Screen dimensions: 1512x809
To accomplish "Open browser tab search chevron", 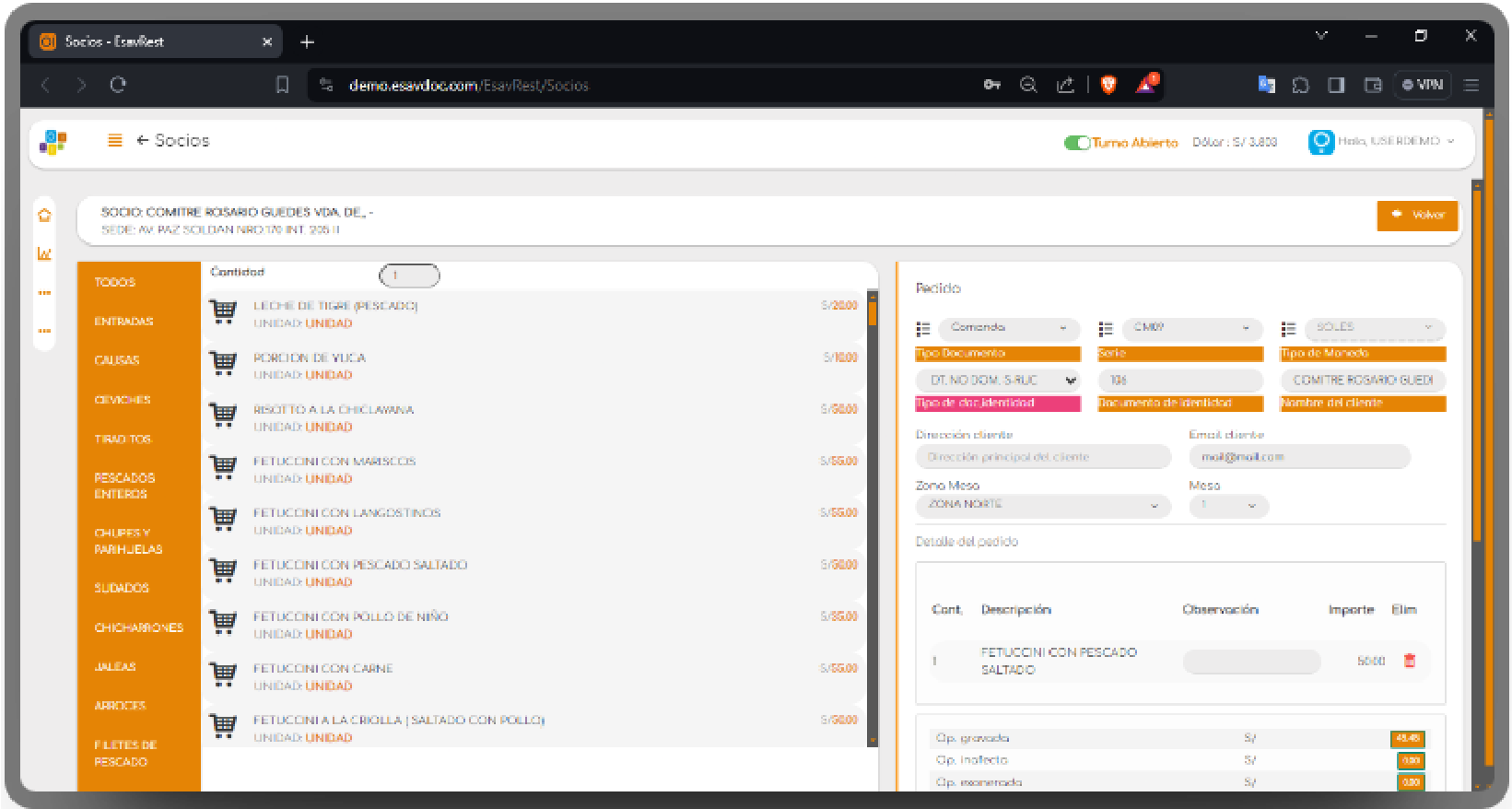I will (1321, 36).
